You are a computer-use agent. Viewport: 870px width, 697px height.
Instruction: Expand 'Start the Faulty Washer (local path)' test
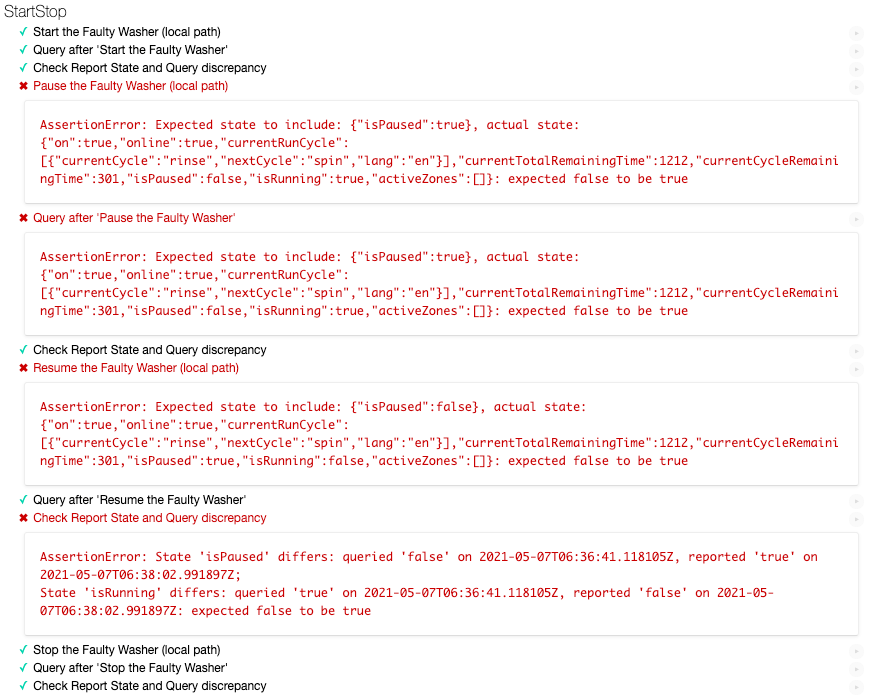pos(126,32)
